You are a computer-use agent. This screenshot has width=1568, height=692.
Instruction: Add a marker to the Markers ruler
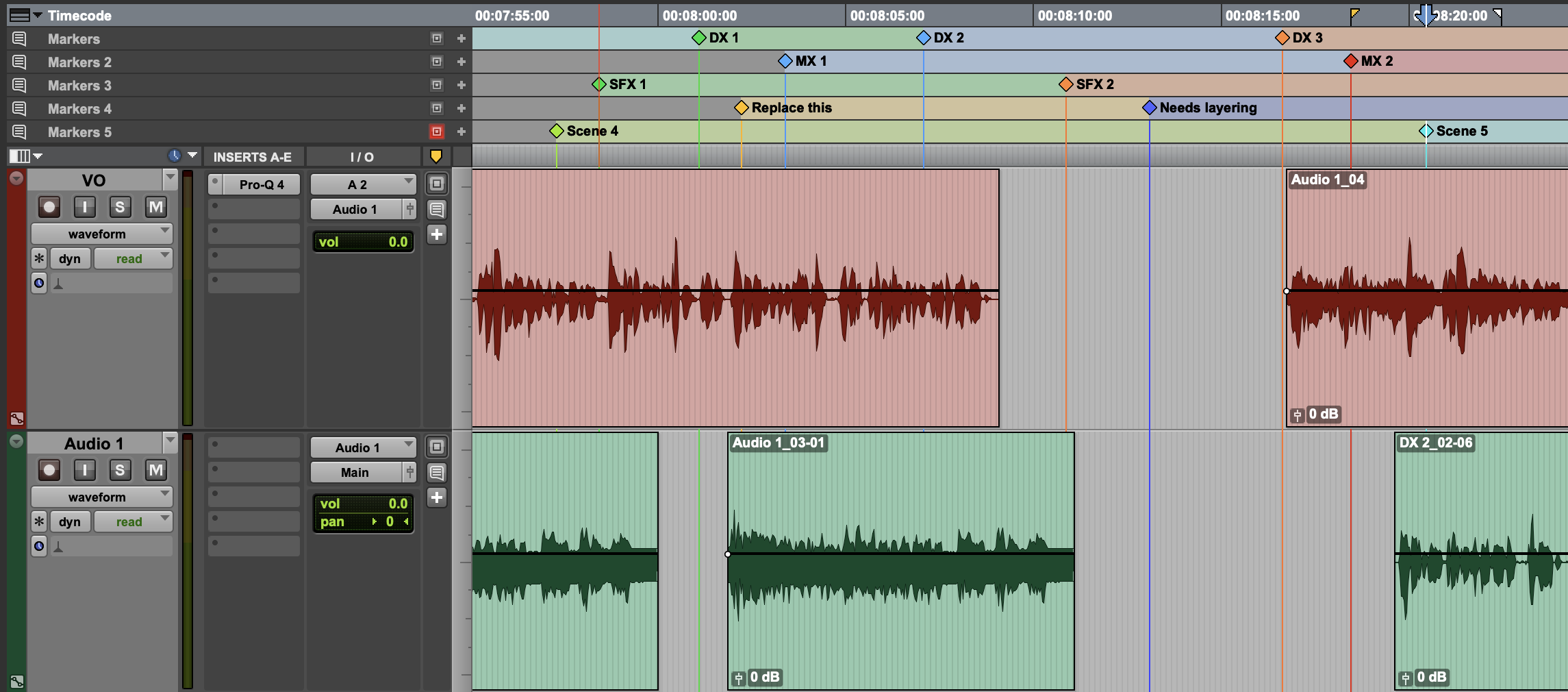(x=461, y=39)
